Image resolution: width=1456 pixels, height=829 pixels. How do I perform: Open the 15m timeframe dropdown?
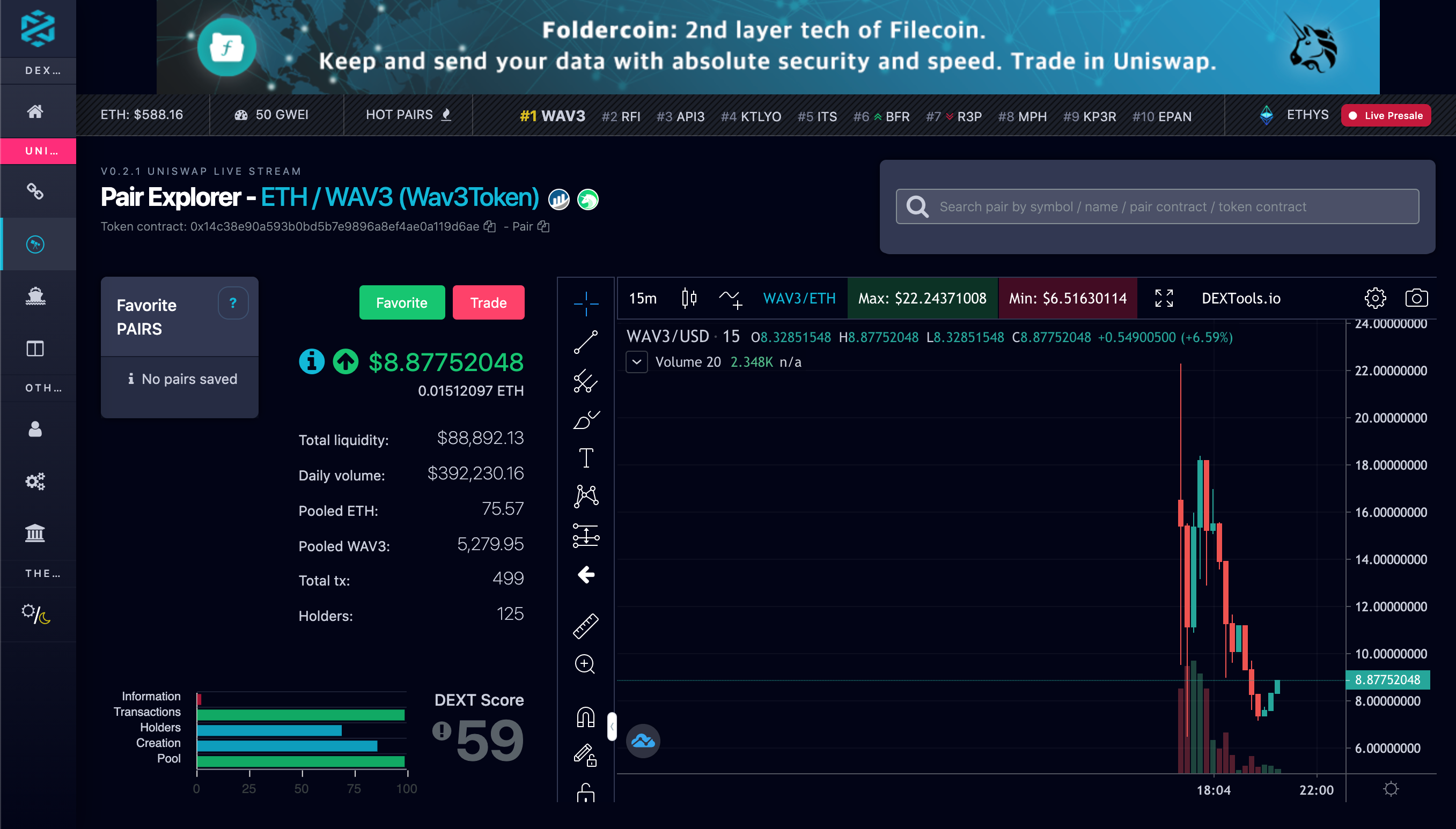(x=643, y=298)
